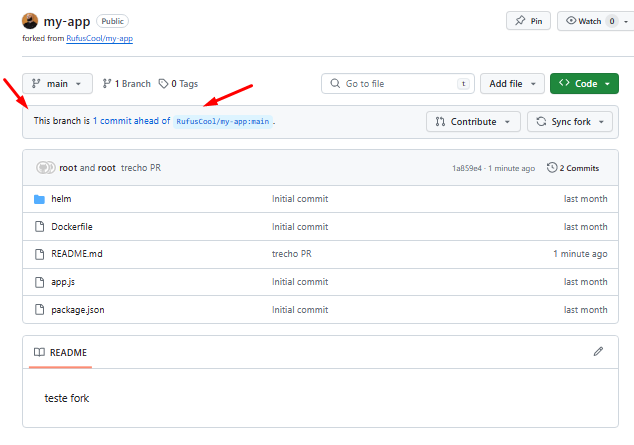Open the package.json file
Screen dimensions: 634x445
coord(78,310)
